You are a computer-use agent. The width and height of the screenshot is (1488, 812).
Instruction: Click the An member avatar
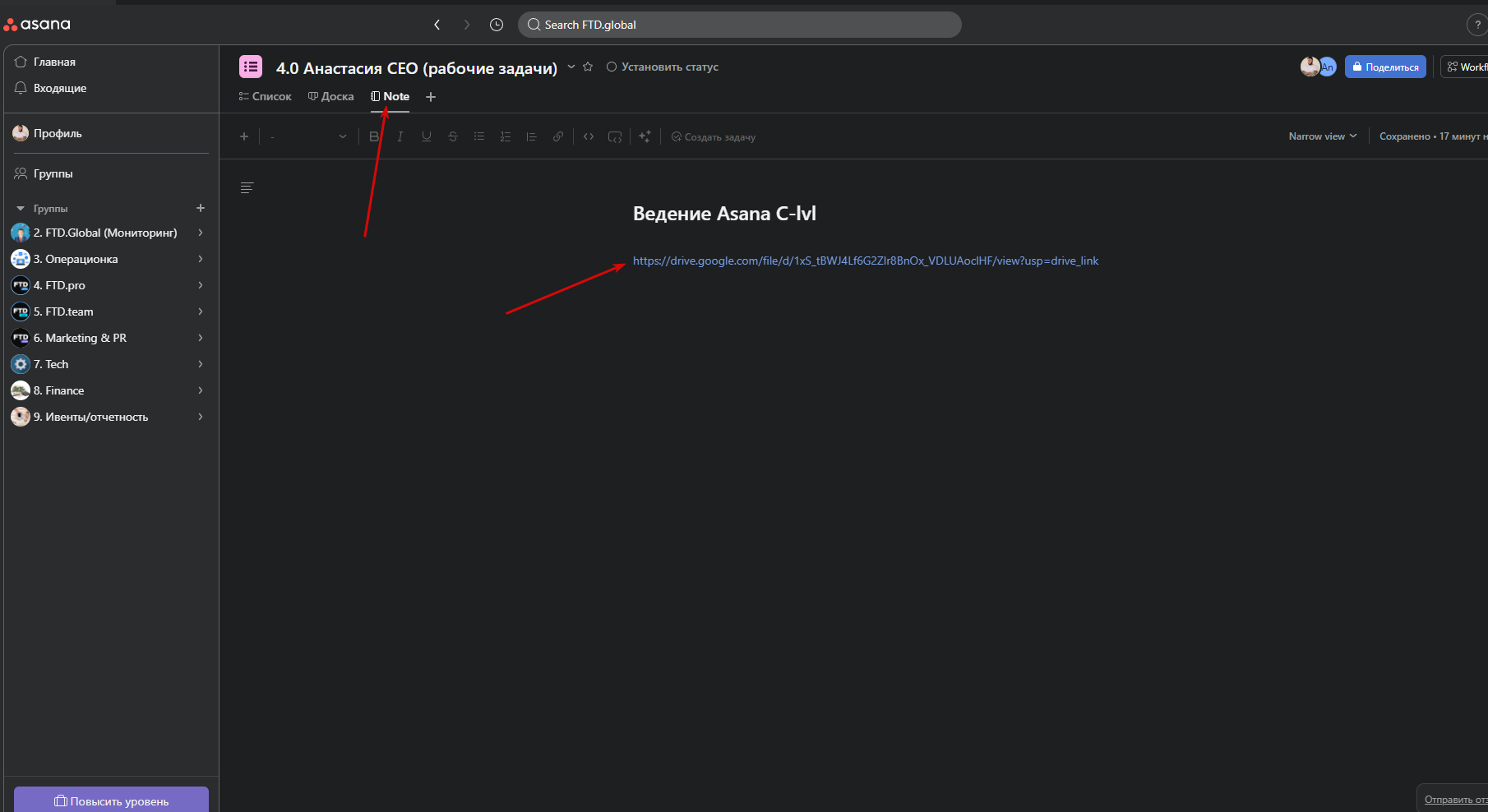pos(1328,67)
